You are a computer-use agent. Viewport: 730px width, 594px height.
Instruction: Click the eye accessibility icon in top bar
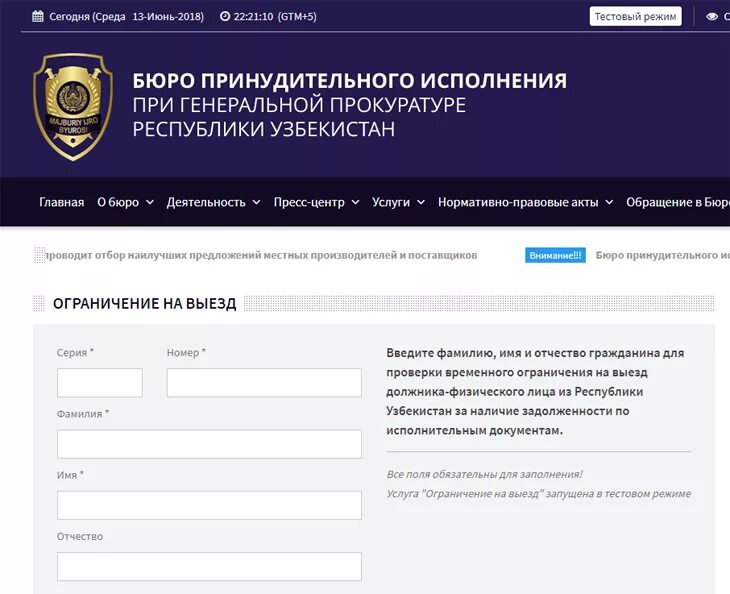[712, 17]
